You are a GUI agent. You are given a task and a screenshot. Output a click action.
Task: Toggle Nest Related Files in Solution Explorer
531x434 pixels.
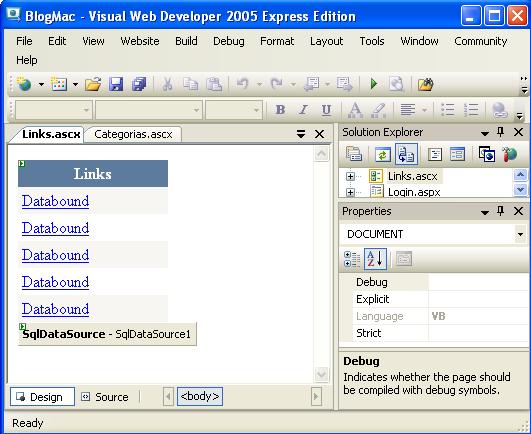[406, 154]
